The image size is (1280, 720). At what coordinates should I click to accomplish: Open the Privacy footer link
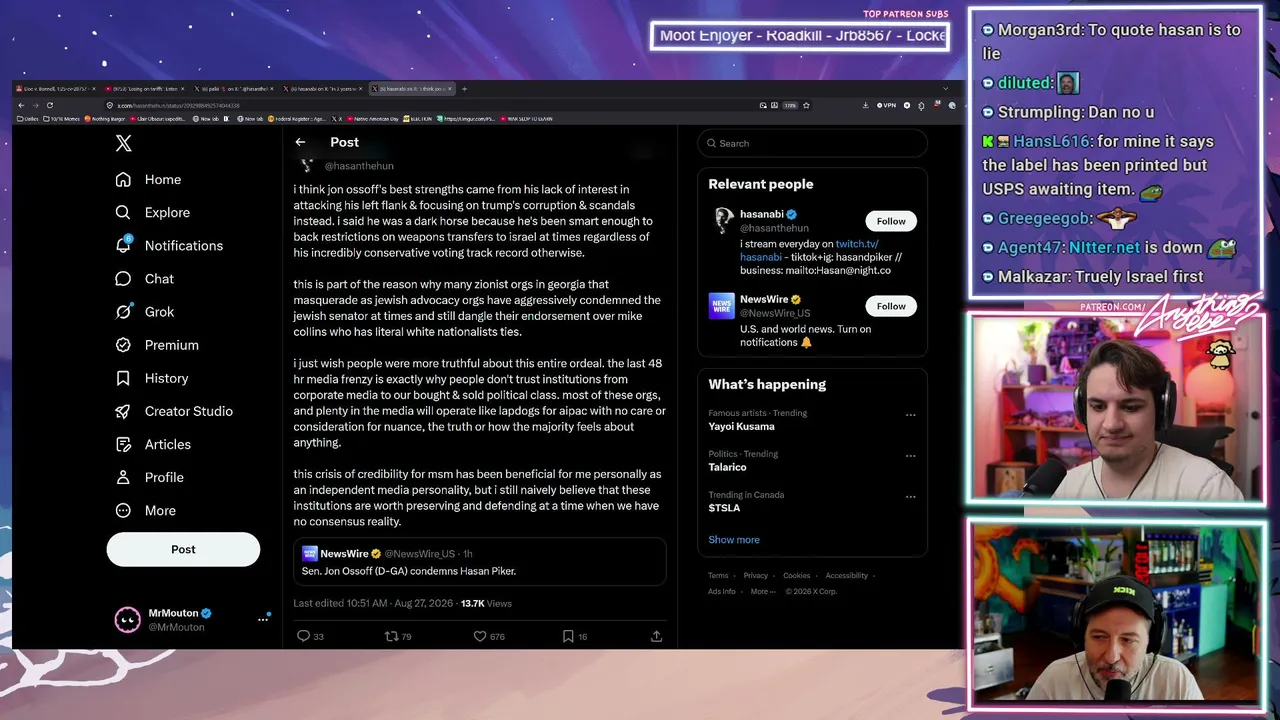[x=756, y=576]
